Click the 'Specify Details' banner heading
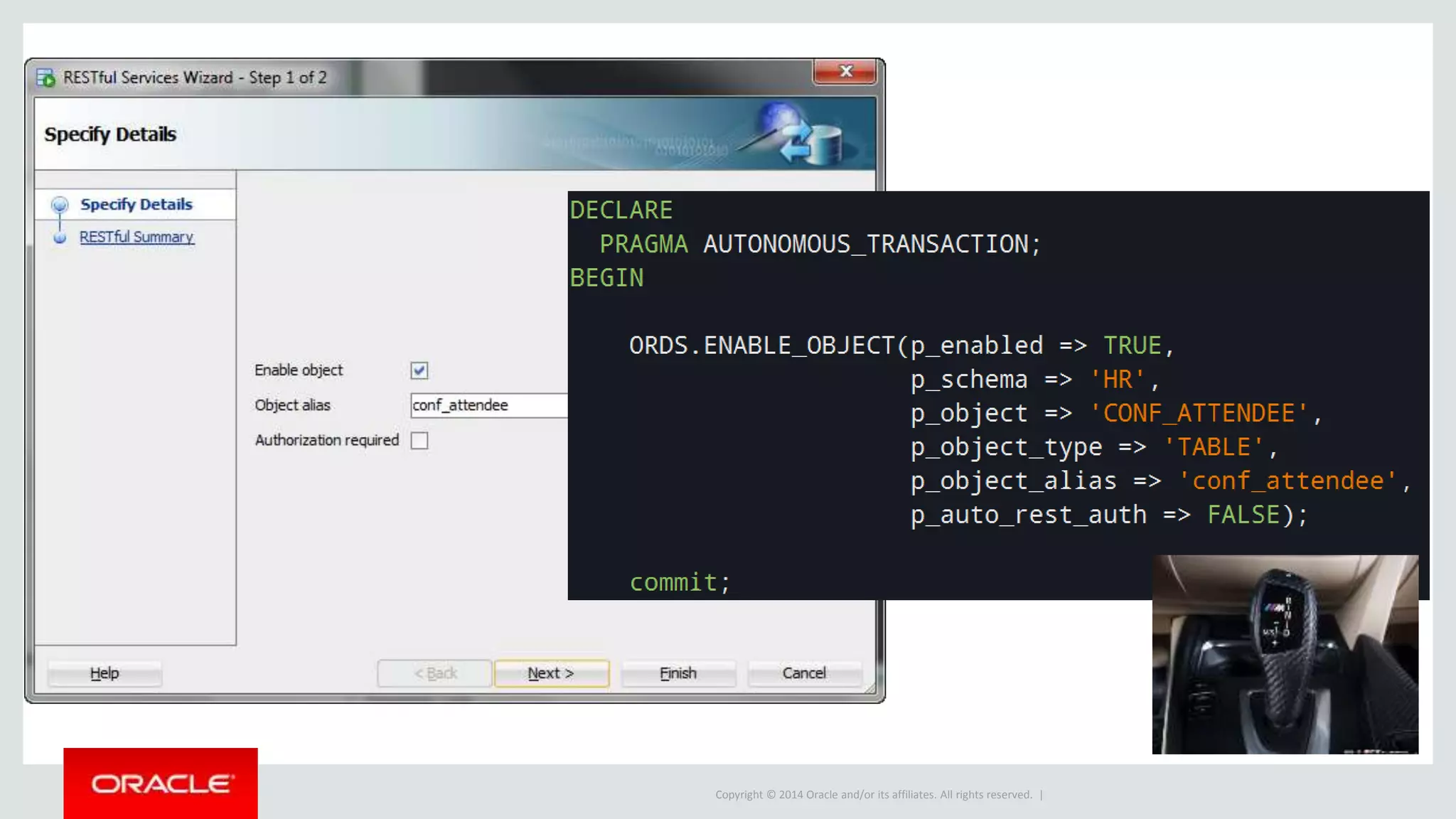Screen dimensions: 1456x819 110,134
